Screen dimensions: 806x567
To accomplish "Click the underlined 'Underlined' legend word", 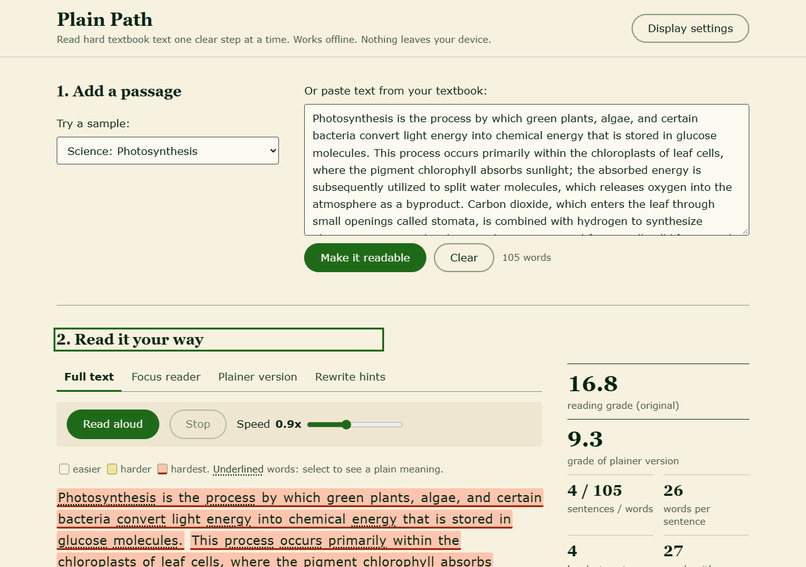I will [x=238, y=469].
